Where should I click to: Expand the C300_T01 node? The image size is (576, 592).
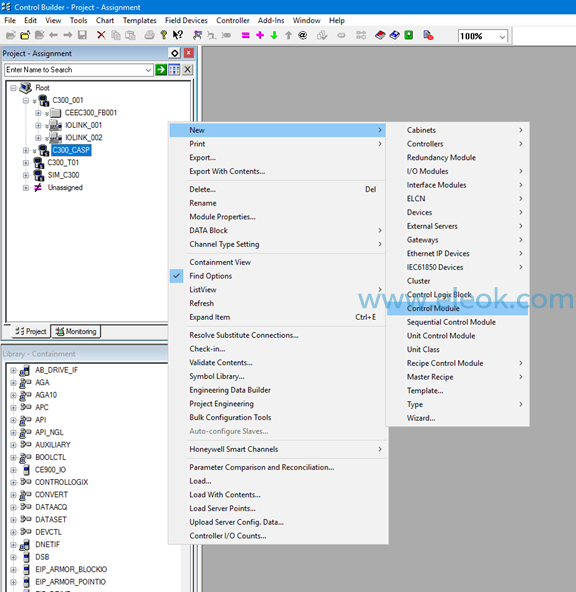pos(26,163)
